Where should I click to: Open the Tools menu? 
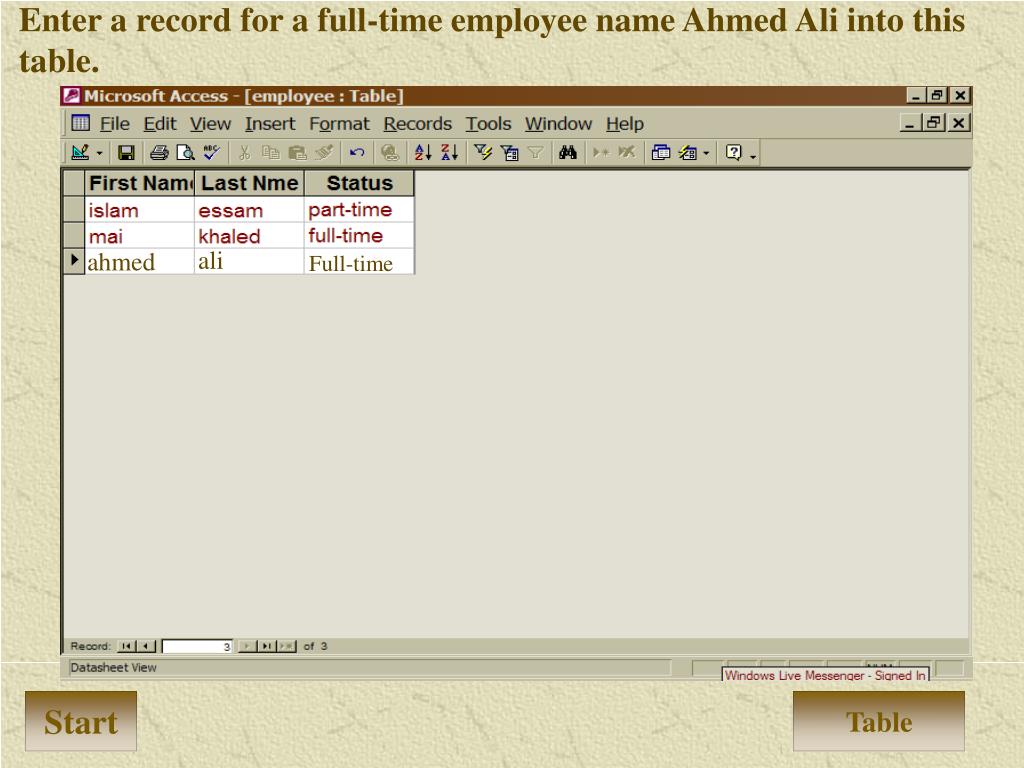[x=488, y=123]
